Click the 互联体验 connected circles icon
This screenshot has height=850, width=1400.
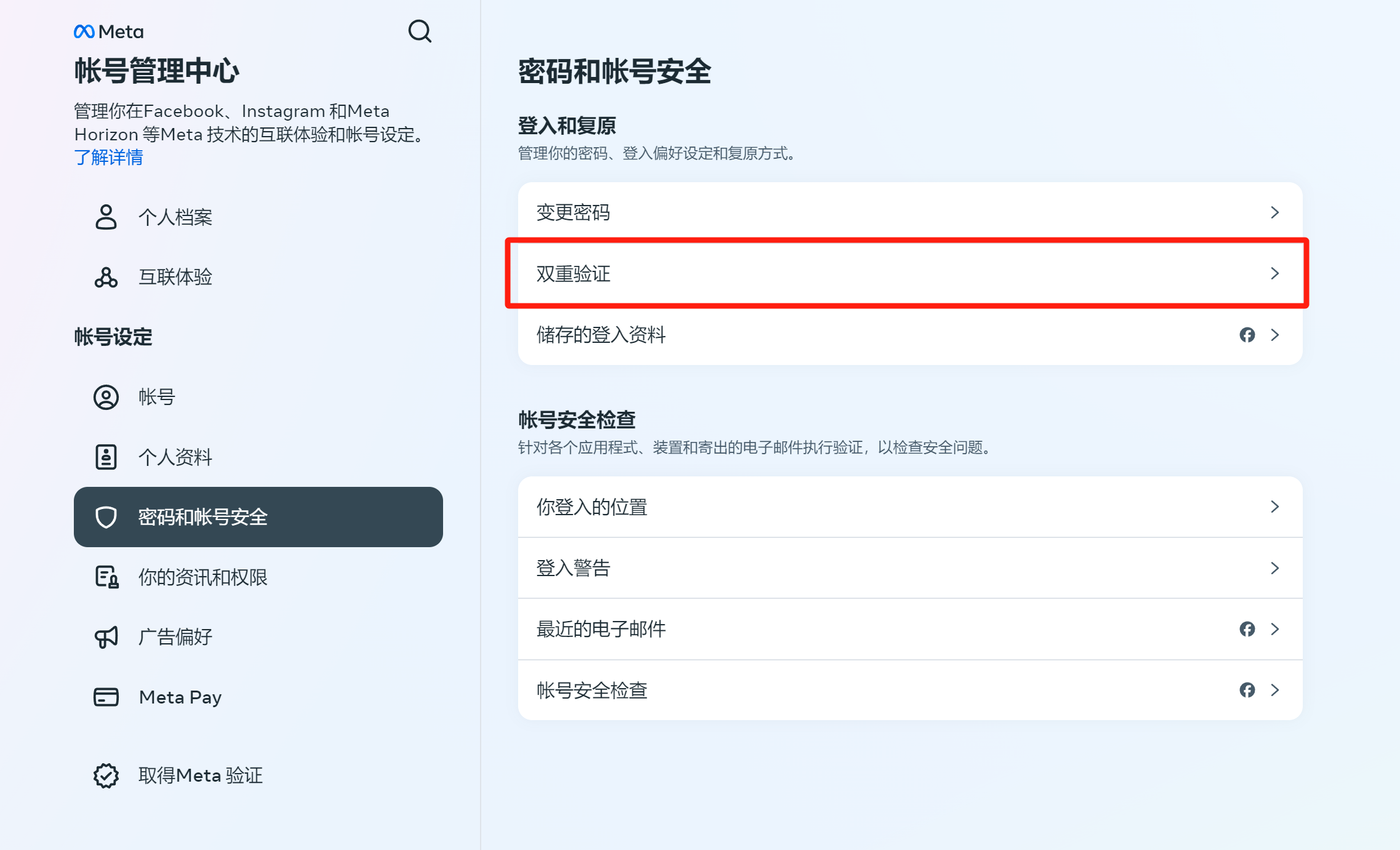coord(106,277)
